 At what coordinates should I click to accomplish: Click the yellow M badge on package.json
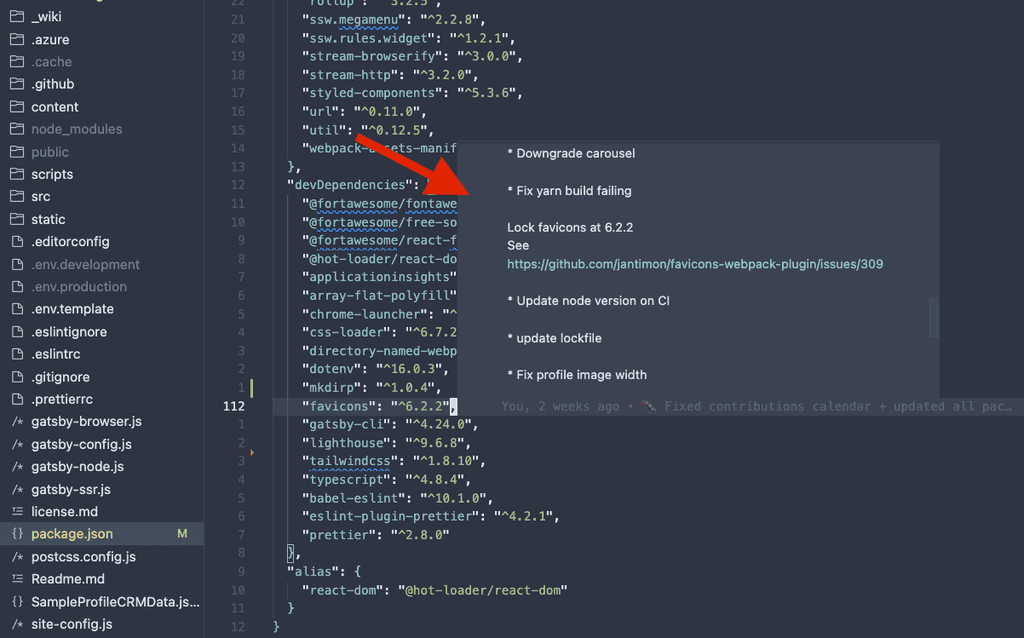tap(181, 534)
